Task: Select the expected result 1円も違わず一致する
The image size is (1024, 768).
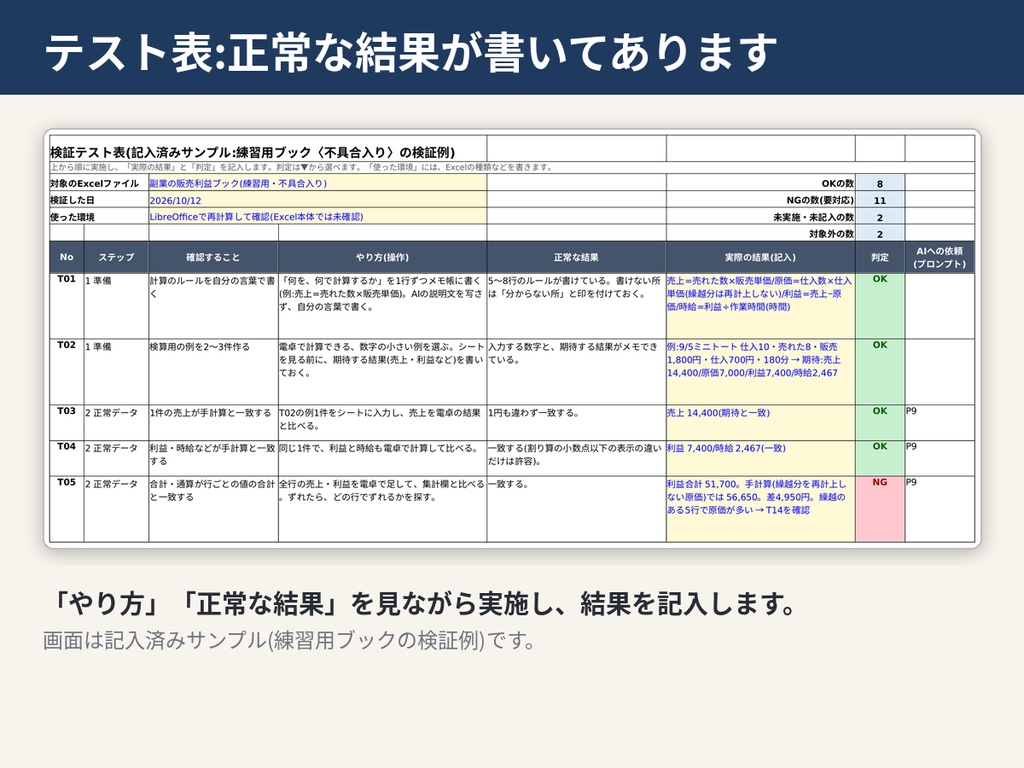Action: [x=576, y=423]
